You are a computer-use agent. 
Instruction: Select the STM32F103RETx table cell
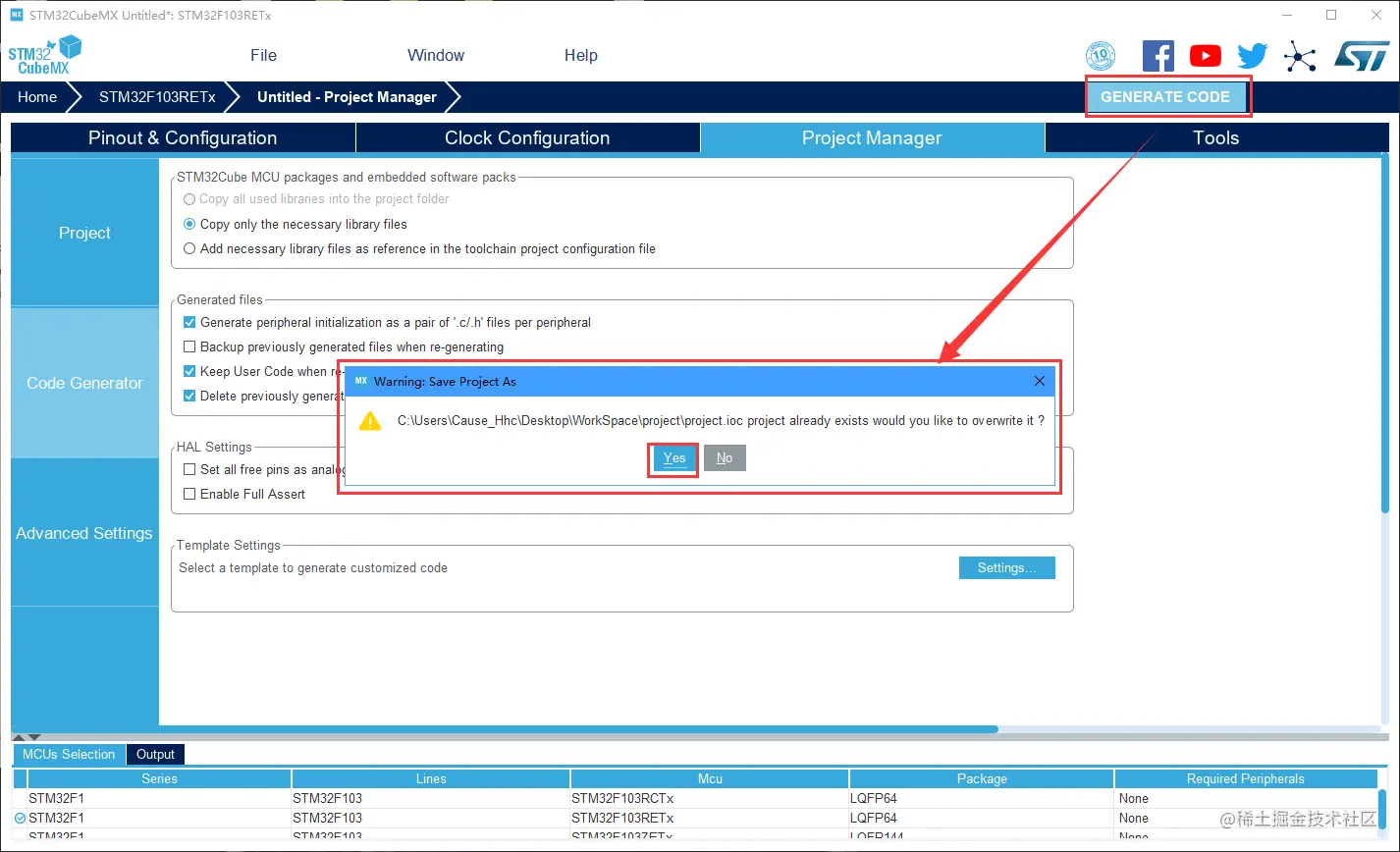tap(710, 818)
